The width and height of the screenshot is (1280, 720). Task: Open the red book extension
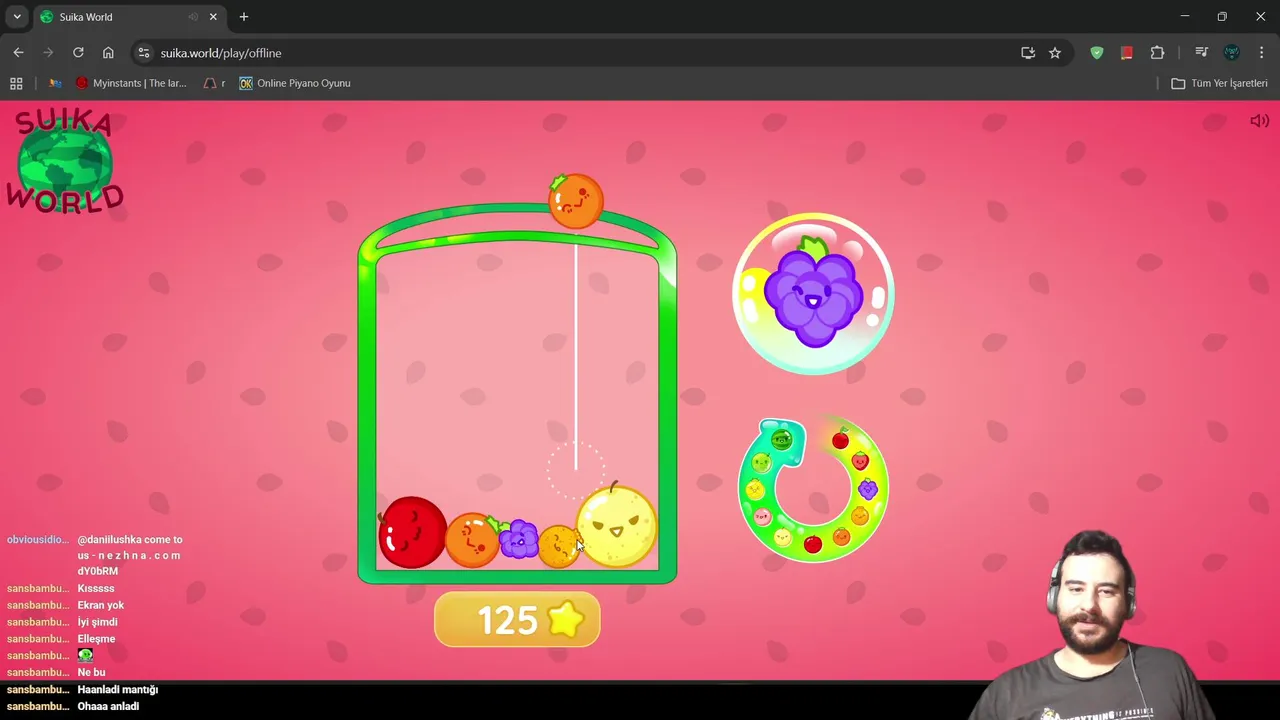1127,53
